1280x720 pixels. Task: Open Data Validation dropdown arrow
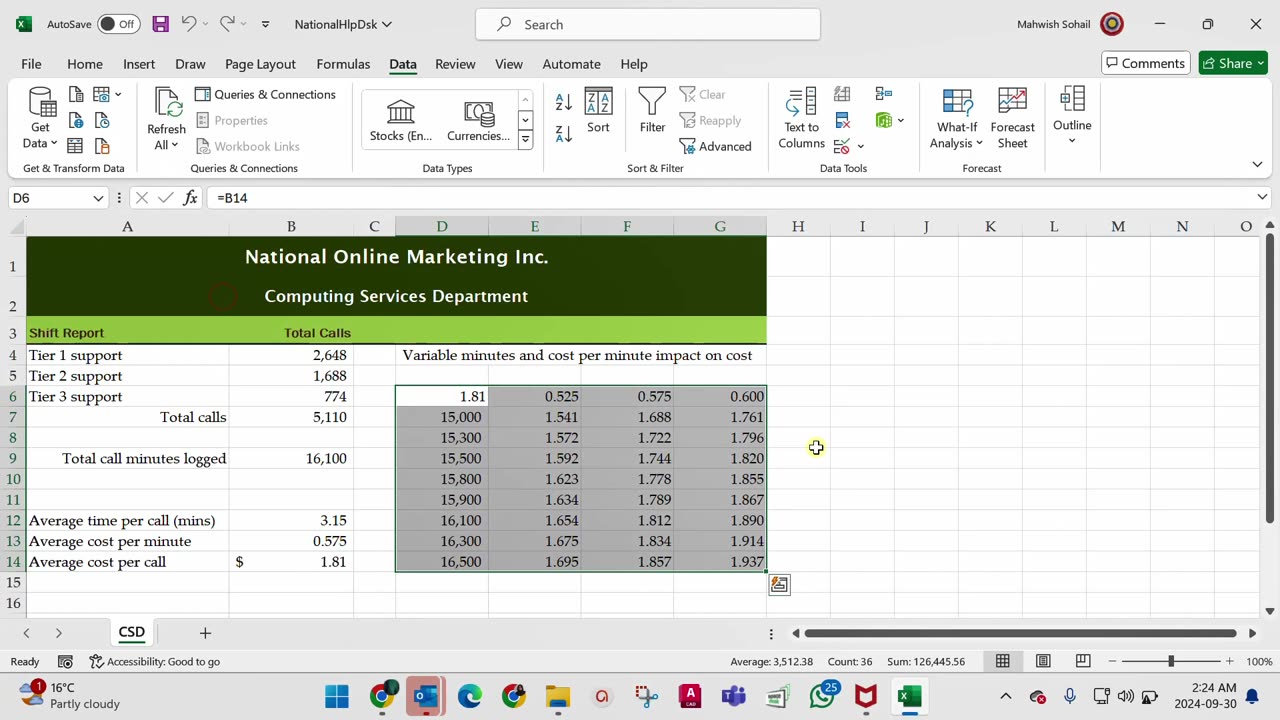(860, 147)
